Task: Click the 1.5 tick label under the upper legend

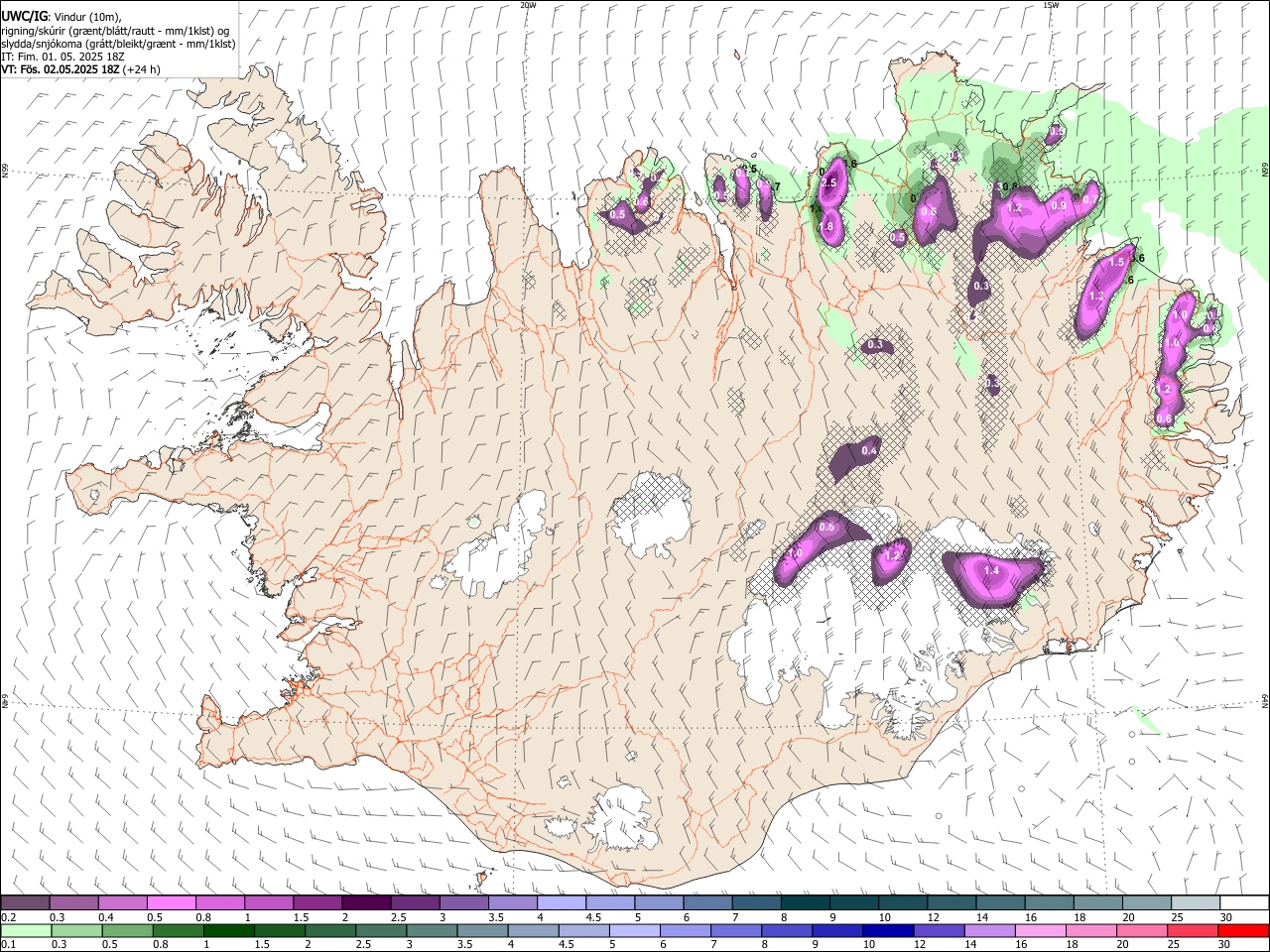Action: click(301, 917)
